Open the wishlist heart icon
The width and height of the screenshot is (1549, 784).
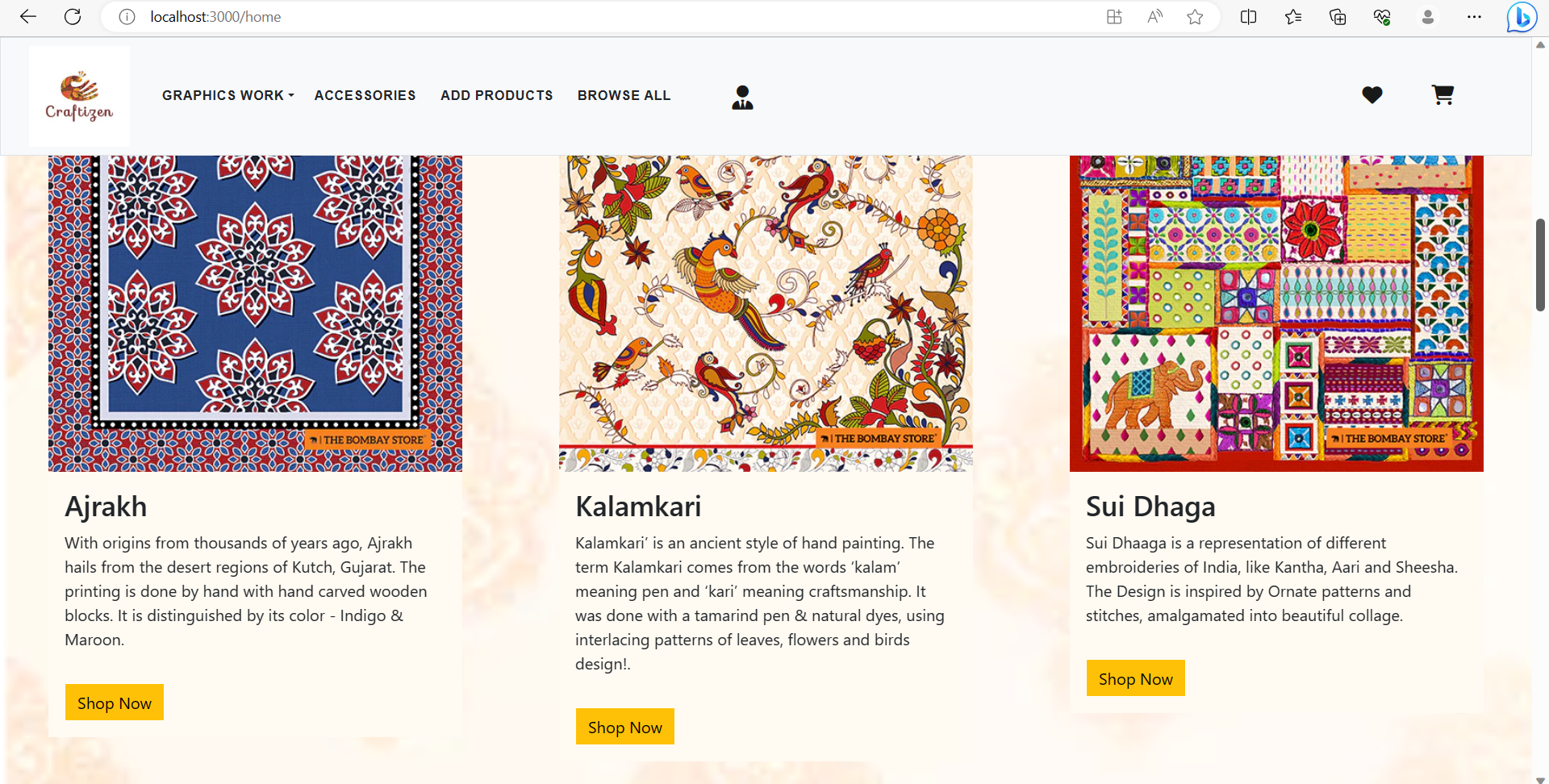1372,95
